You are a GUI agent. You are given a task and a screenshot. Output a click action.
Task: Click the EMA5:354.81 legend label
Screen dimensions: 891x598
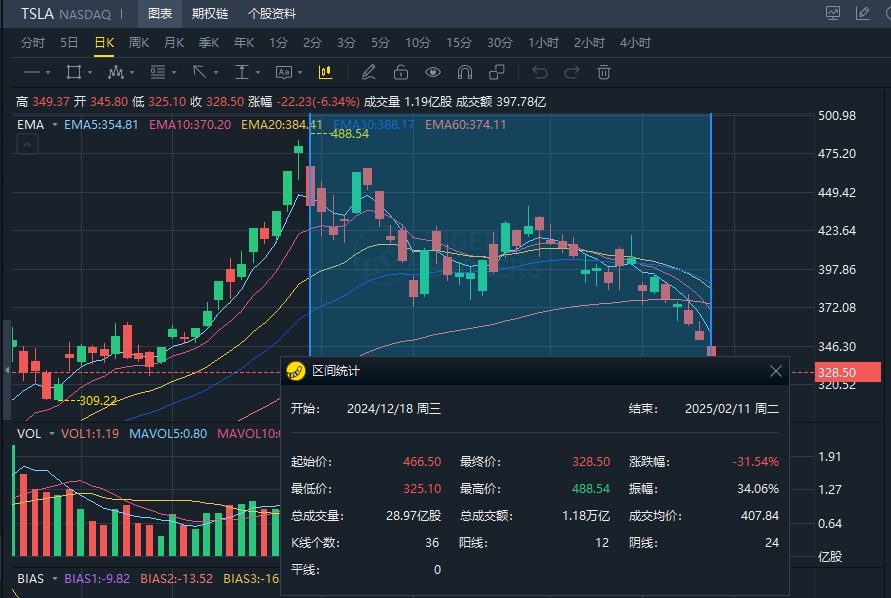[x=101, y=124]
